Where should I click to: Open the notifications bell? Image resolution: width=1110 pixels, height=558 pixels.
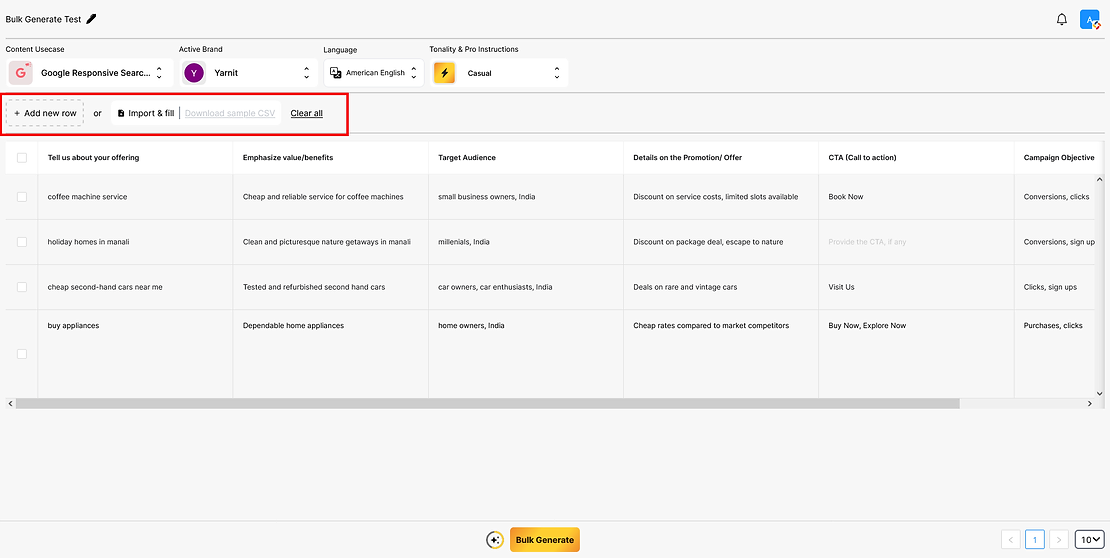[1061, 20]
